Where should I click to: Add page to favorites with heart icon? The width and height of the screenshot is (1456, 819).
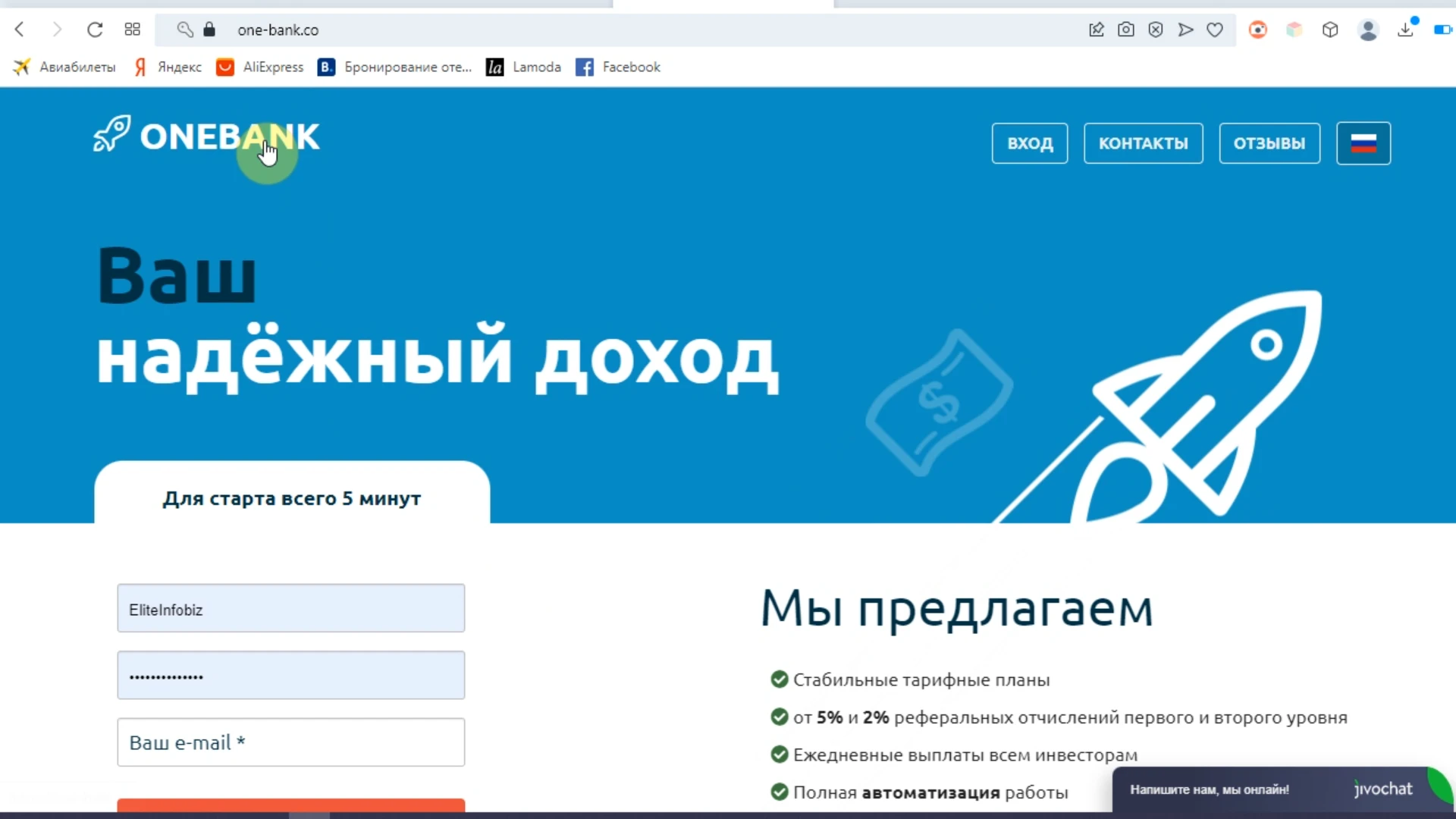(x=1215, y=30)
